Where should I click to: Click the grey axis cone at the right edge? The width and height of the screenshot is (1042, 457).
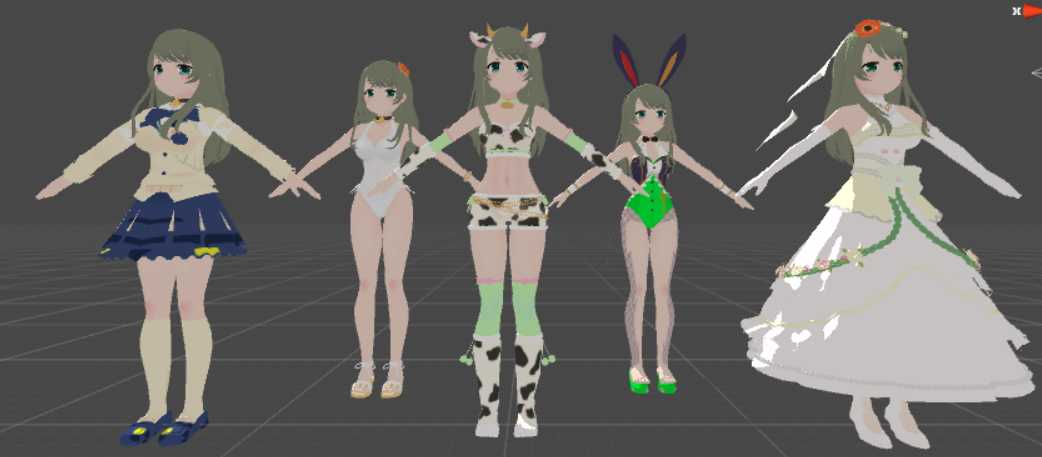(x=1037, y=72)
